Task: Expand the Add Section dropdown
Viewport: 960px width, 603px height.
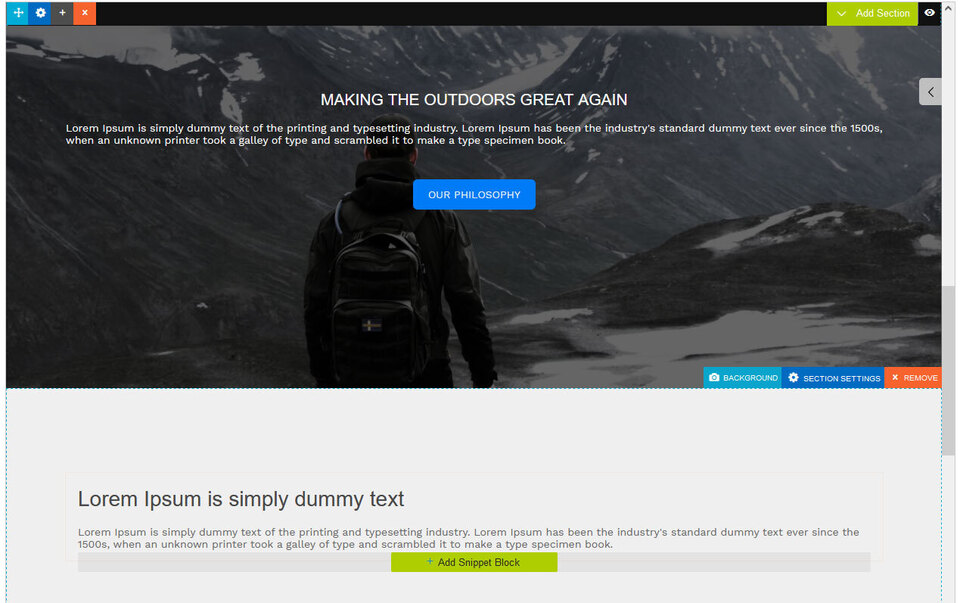Action: click(872, 13)
